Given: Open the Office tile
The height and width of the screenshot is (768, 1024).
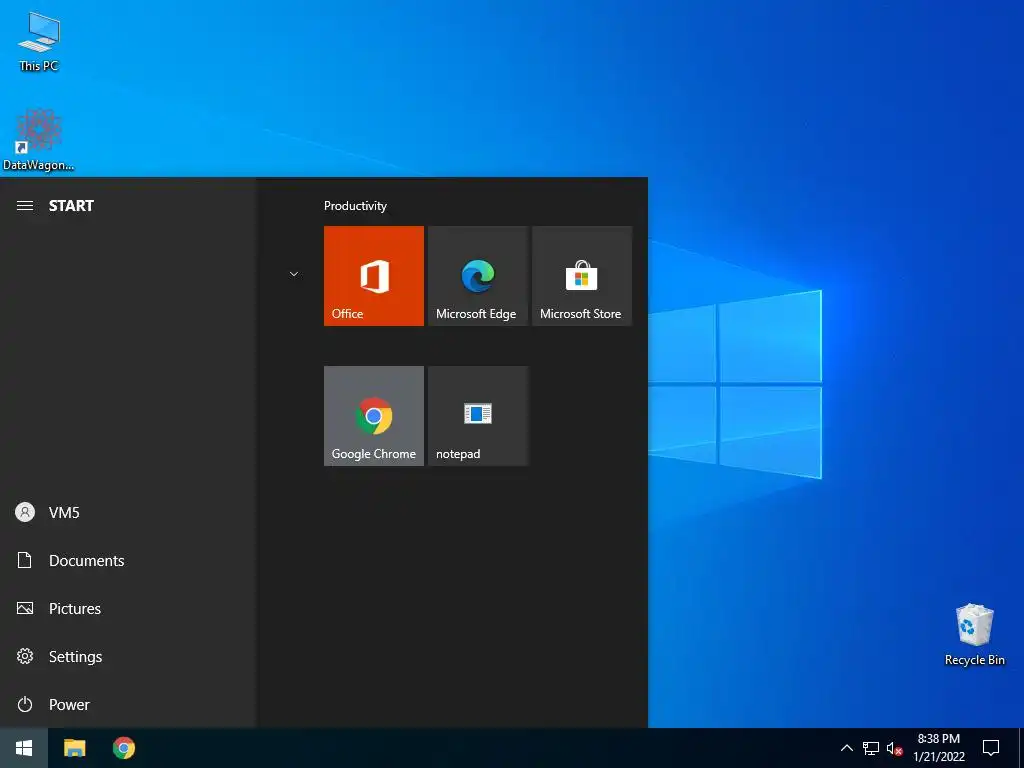Looking at the screenshot, I should [374, 276].
